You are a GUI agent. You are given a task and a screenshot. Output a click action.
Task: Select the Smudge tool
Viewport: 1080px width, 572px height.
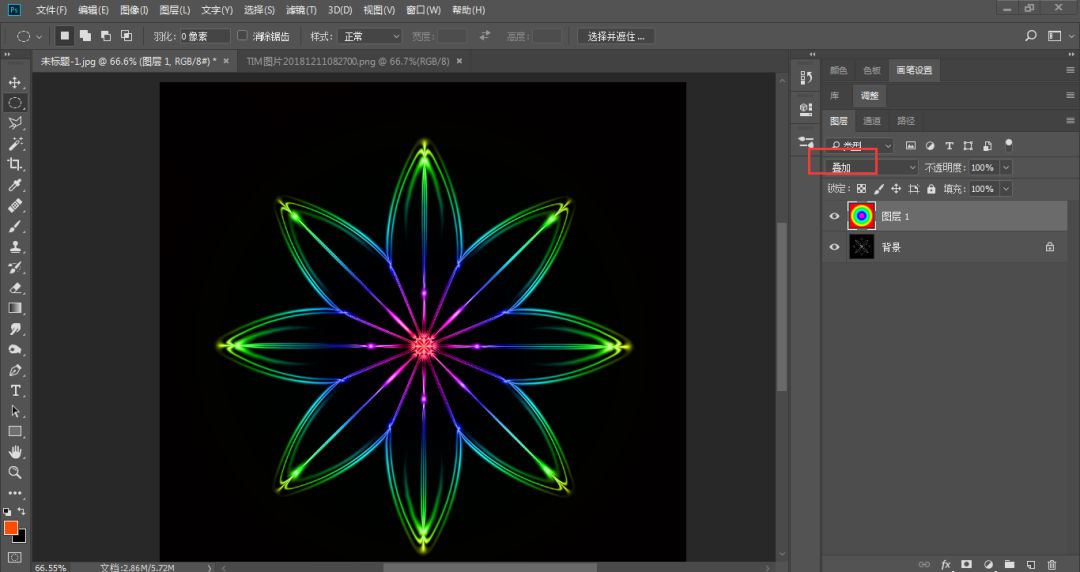coord(14,329)
